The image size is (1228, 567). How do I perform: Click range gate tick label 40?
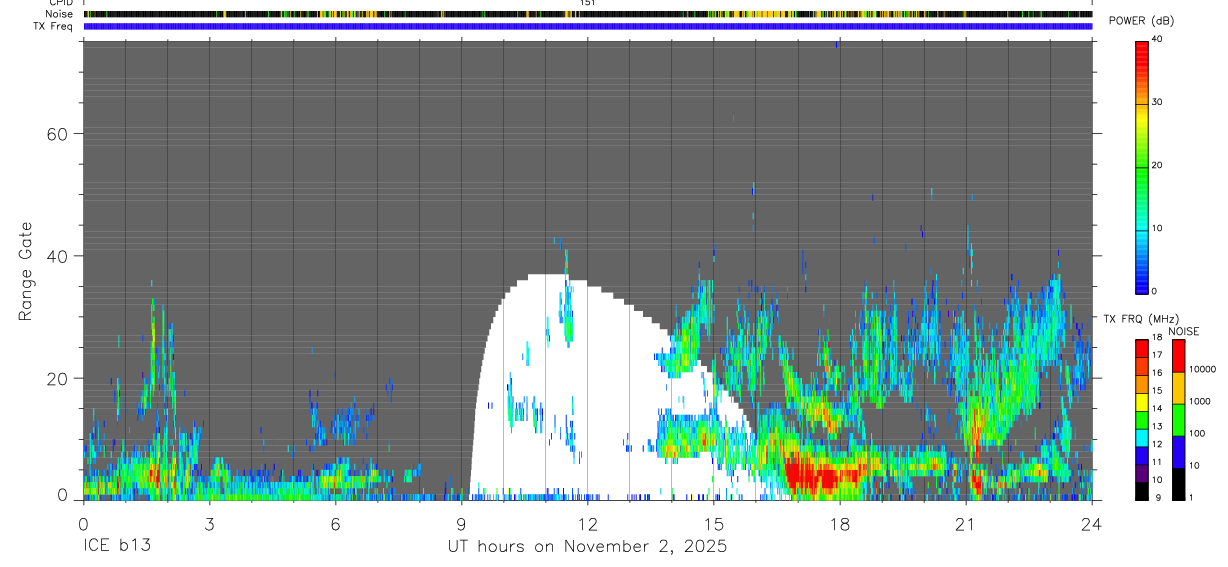pyautogui.click(x=58, y=256)
